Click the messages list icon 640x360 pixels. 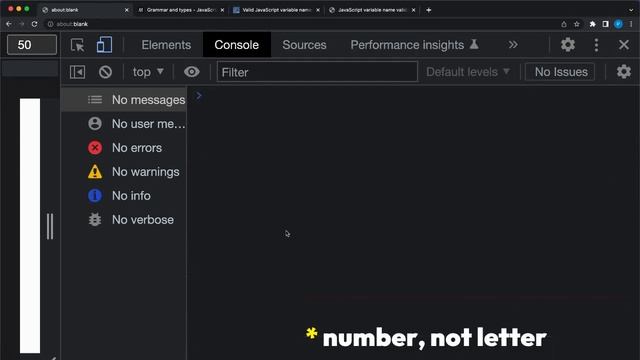[x=95, y=100]
